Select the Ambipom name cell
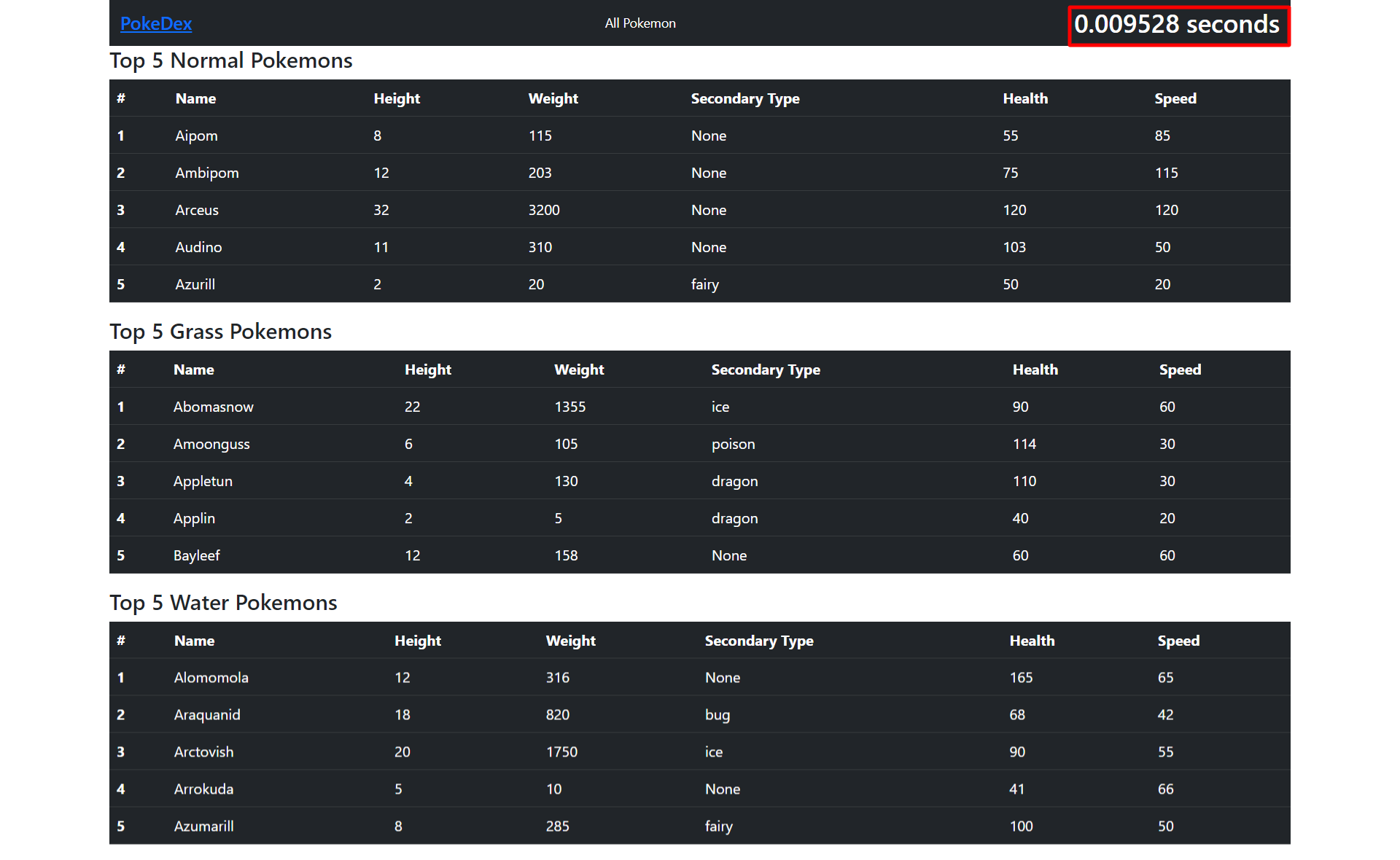 206,173
